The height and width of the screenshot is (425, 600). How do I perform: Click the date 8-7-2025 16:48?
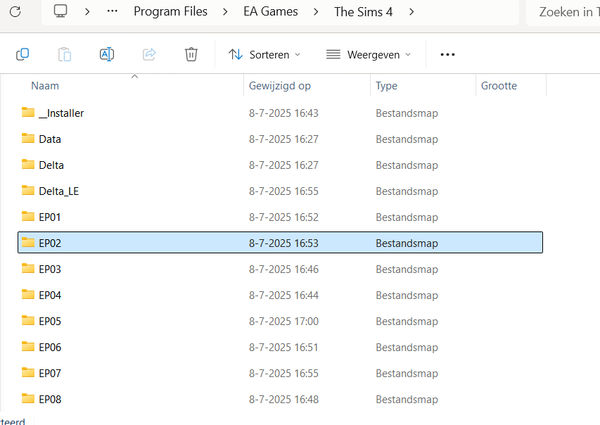[284, 399]
